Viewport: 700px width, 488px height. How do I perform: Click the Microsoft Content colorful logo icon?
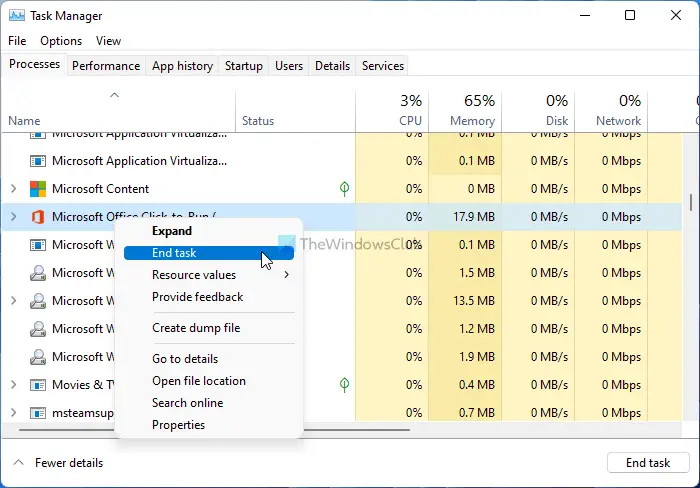coord(38,189)
